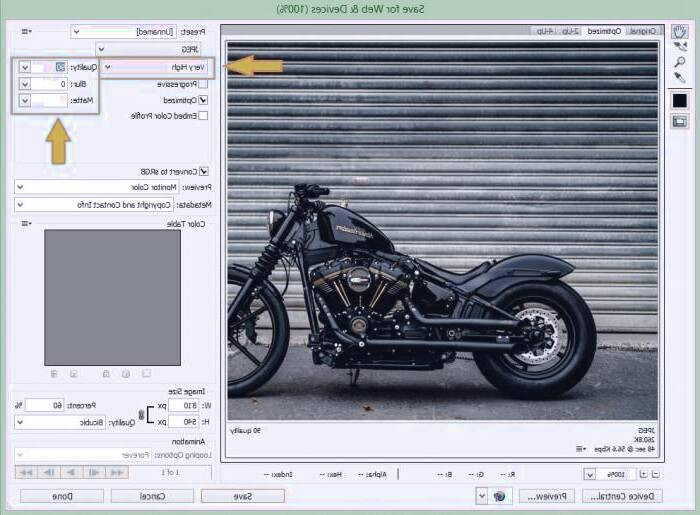Uncheck the Optimized checkbox
The height and width of the screenshot is (515, 700).
click(203, 100)
